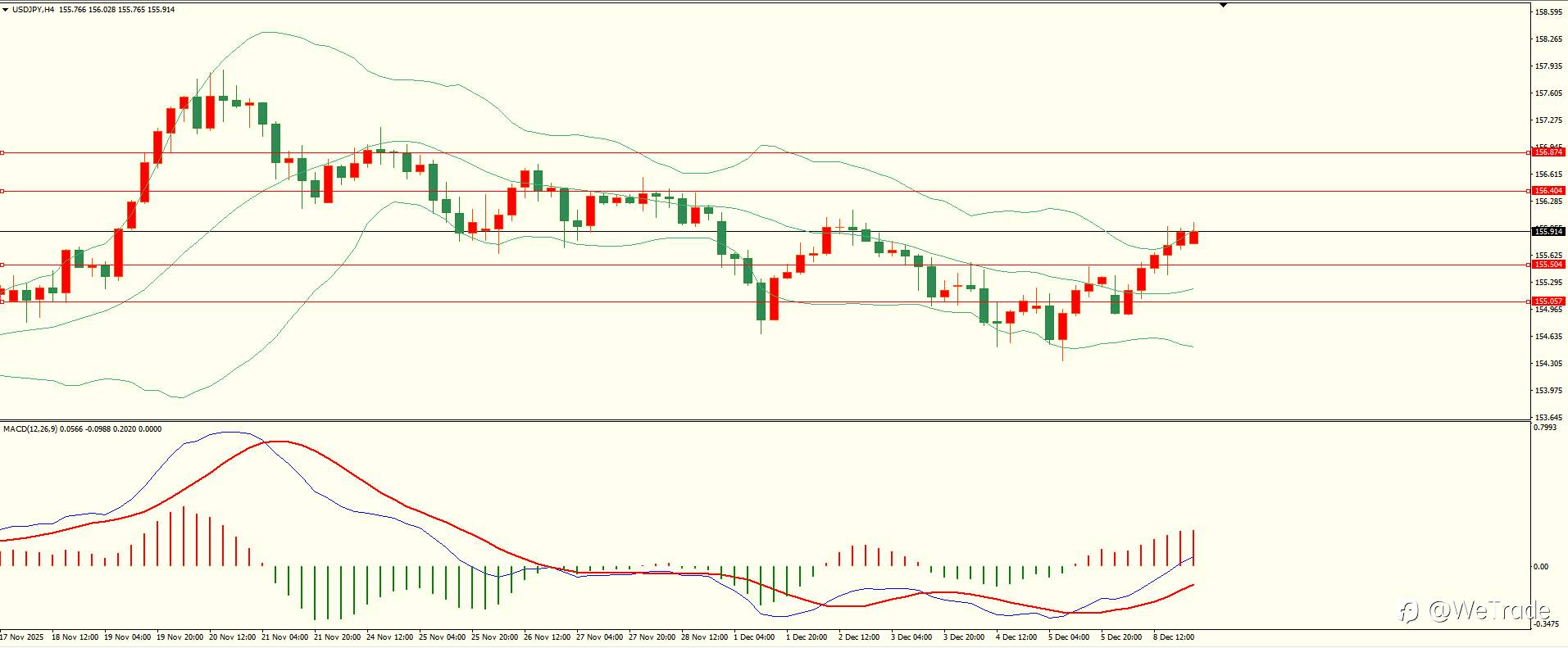The height and width of the screenshot is (648, 1568).
Task: Click the 0.7993 MACD scale value
Action: [1545, 428]
